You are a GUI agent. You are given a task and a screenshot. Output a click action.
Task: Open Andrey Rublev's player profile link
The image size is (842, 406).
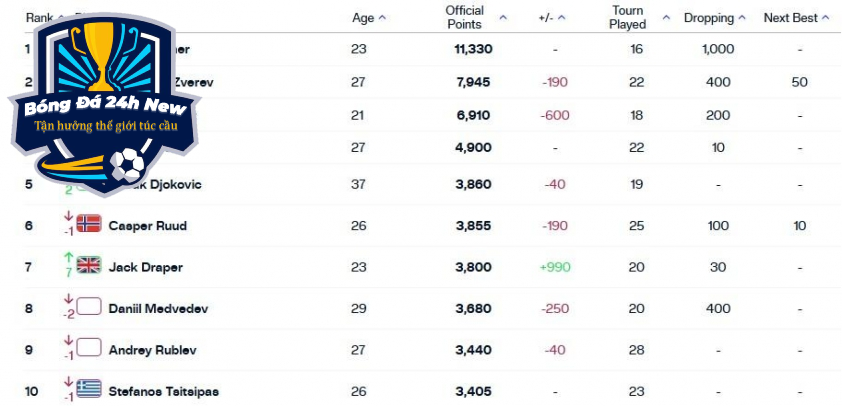tap(153, 350)
